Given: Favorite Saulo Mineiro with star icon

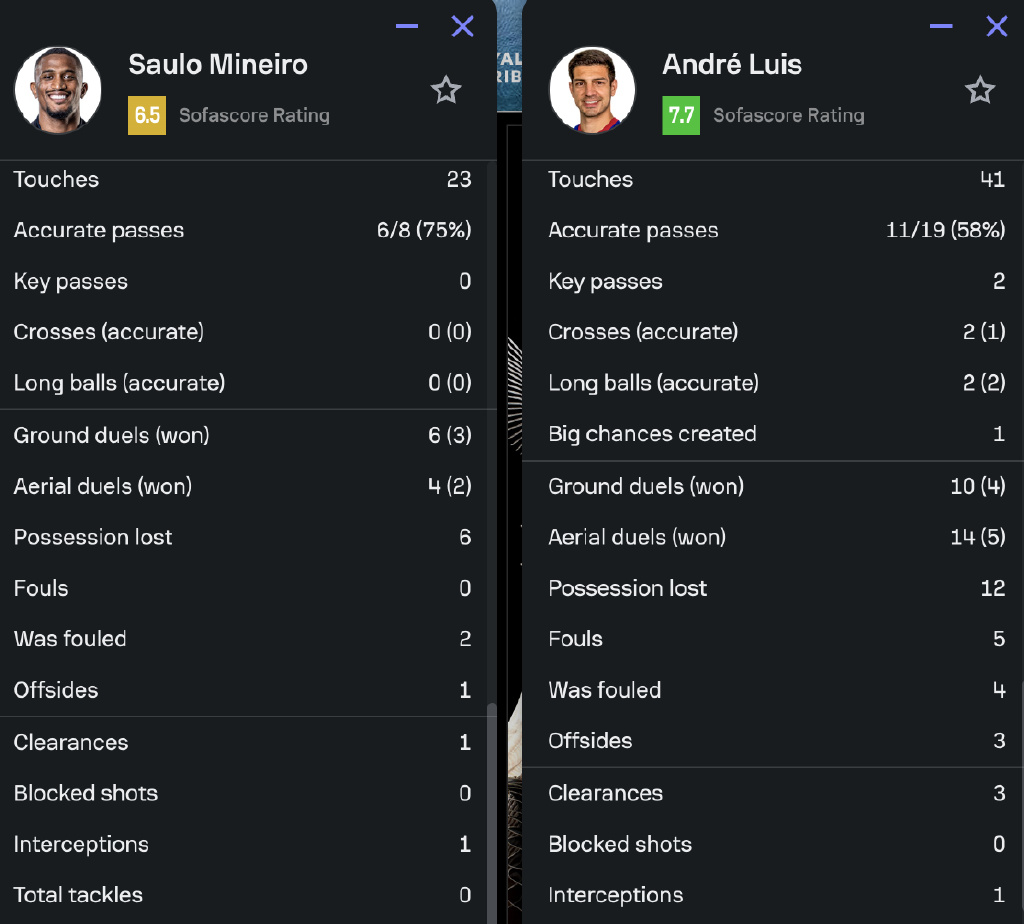Looking at the screenshot, I should tap(446, 90).
